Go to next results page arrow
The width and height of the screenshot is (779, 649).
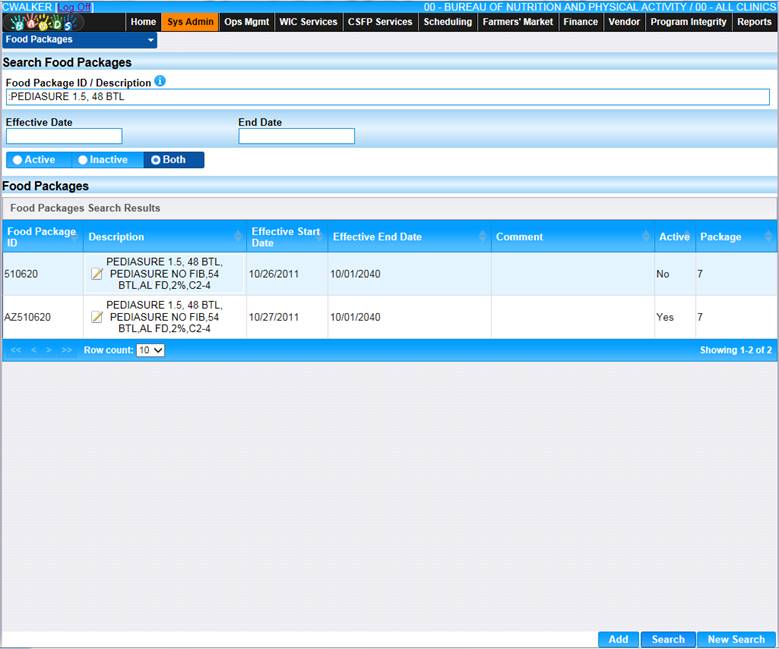coord(49,350)
